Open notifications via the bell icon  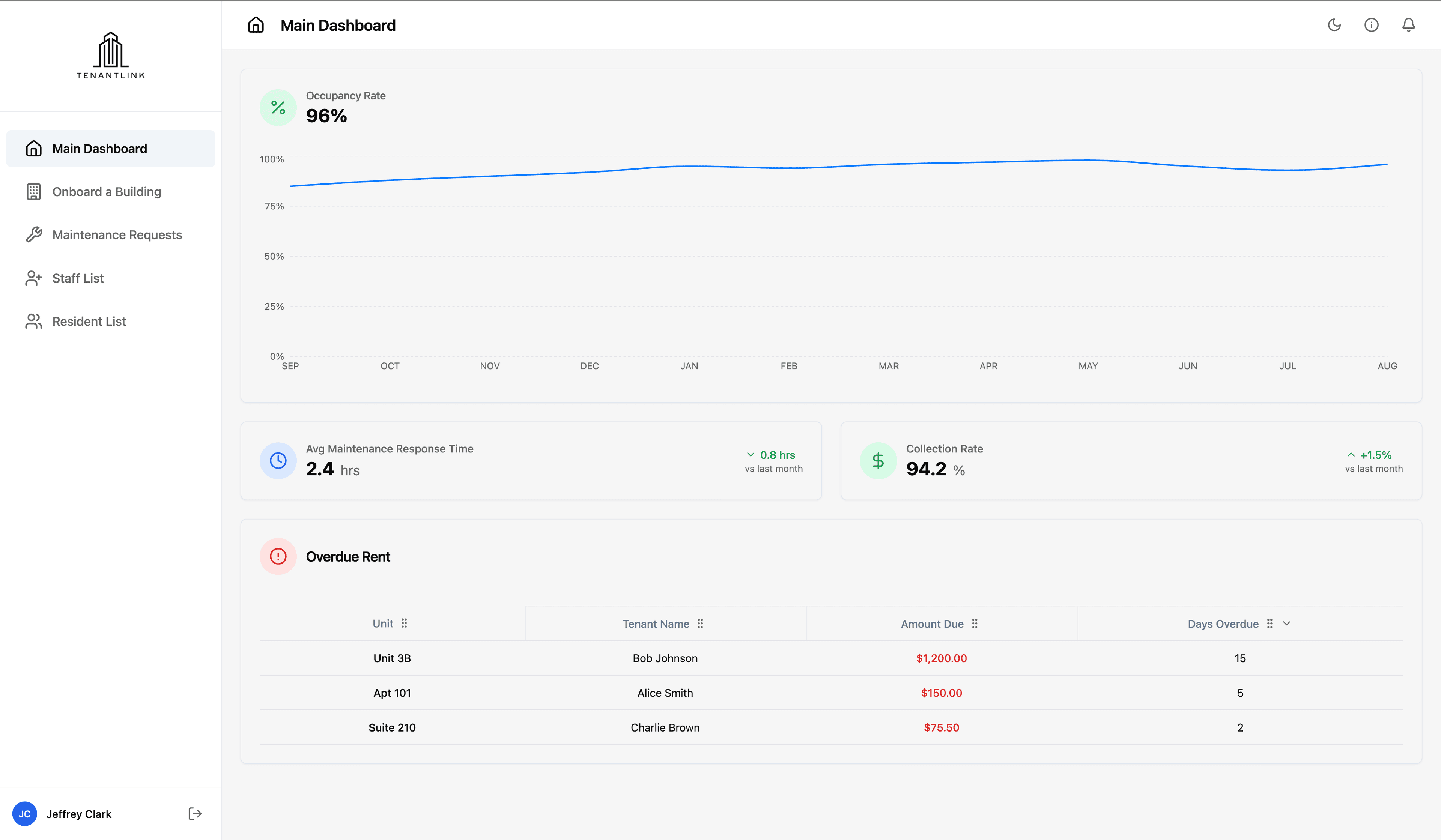click(x=1408, y=25)
